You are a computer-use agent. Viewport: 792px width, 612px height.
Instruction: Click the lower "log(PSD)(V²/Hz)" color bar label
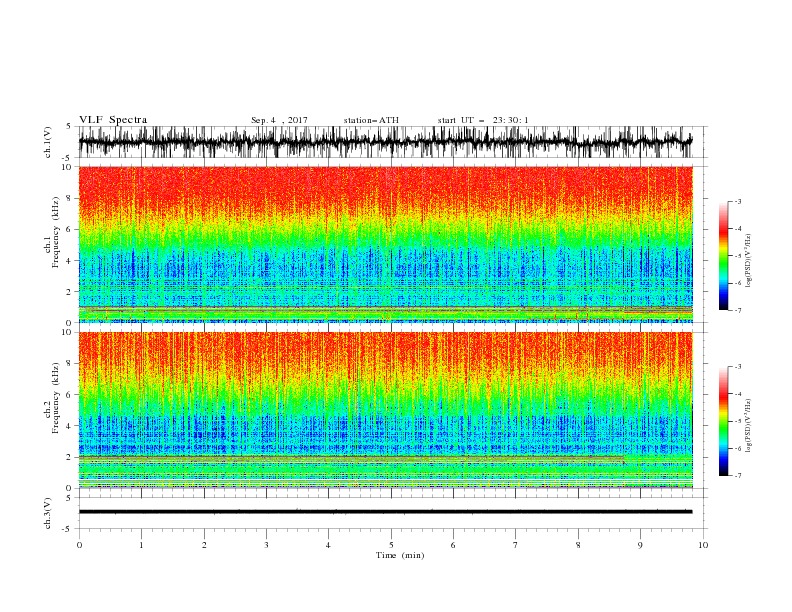coord(748,426)
